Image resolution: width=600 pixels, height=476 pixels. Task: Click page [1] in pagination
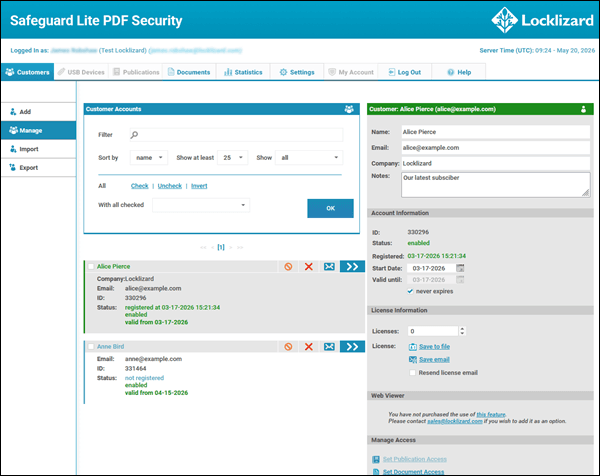(x=221, y=247)
